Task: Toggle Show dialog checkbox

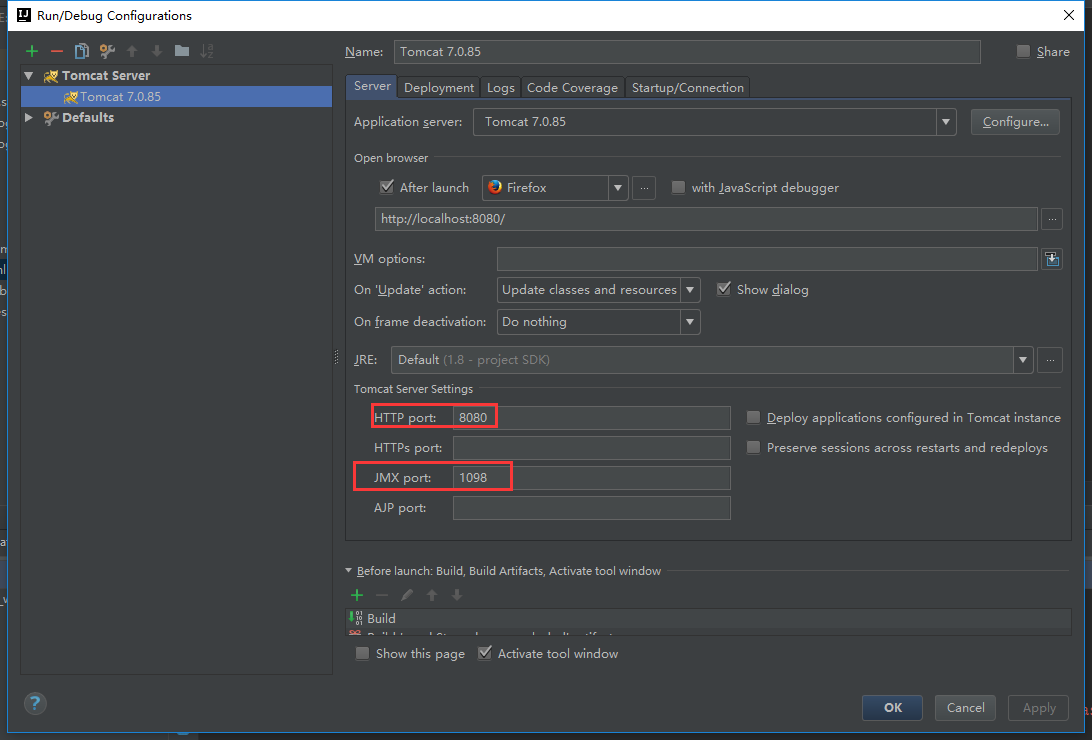Action: [x=724, y=289]
